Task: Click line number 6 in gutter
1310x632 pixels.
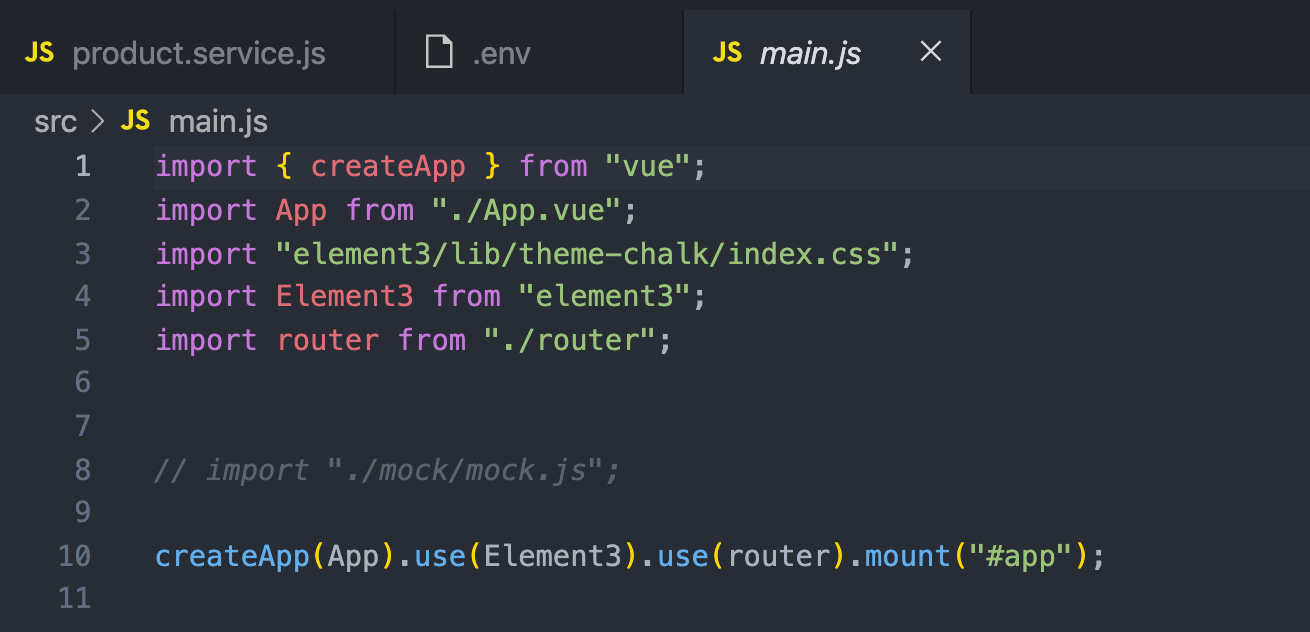Action: pos(82,382)
